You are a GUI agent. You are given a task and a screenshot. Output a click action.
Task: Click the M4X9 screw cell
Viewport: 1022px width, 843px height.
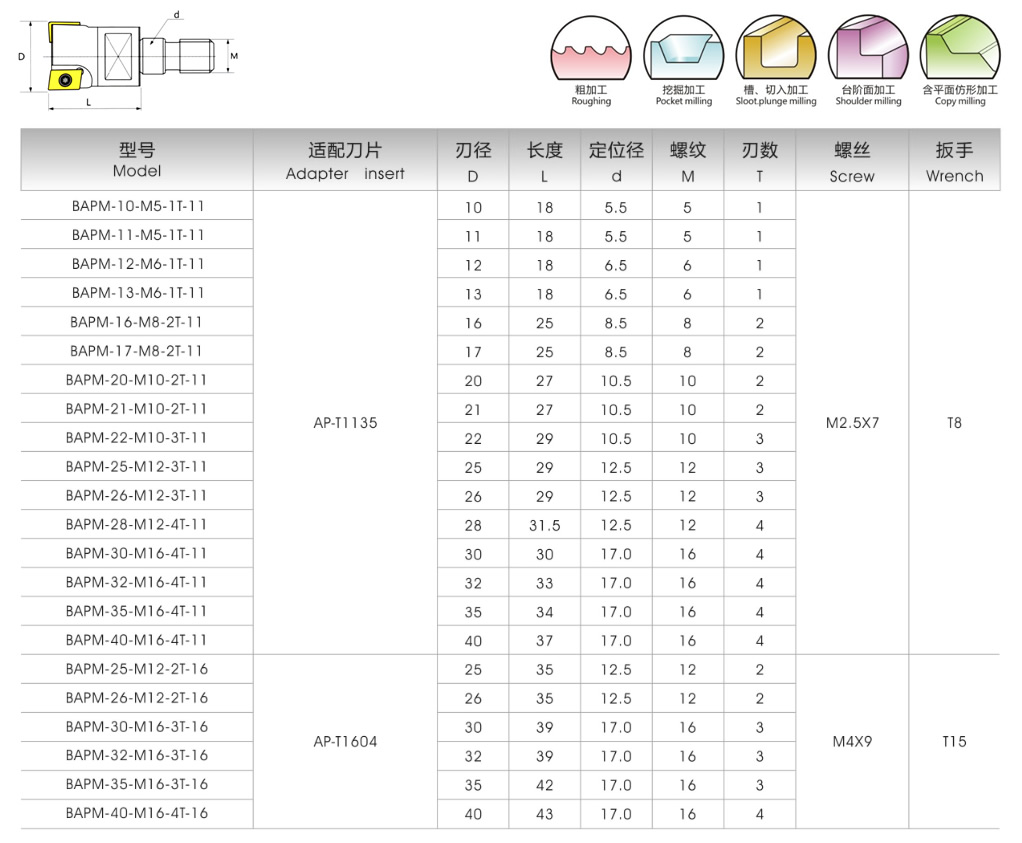tap(853, 741)
